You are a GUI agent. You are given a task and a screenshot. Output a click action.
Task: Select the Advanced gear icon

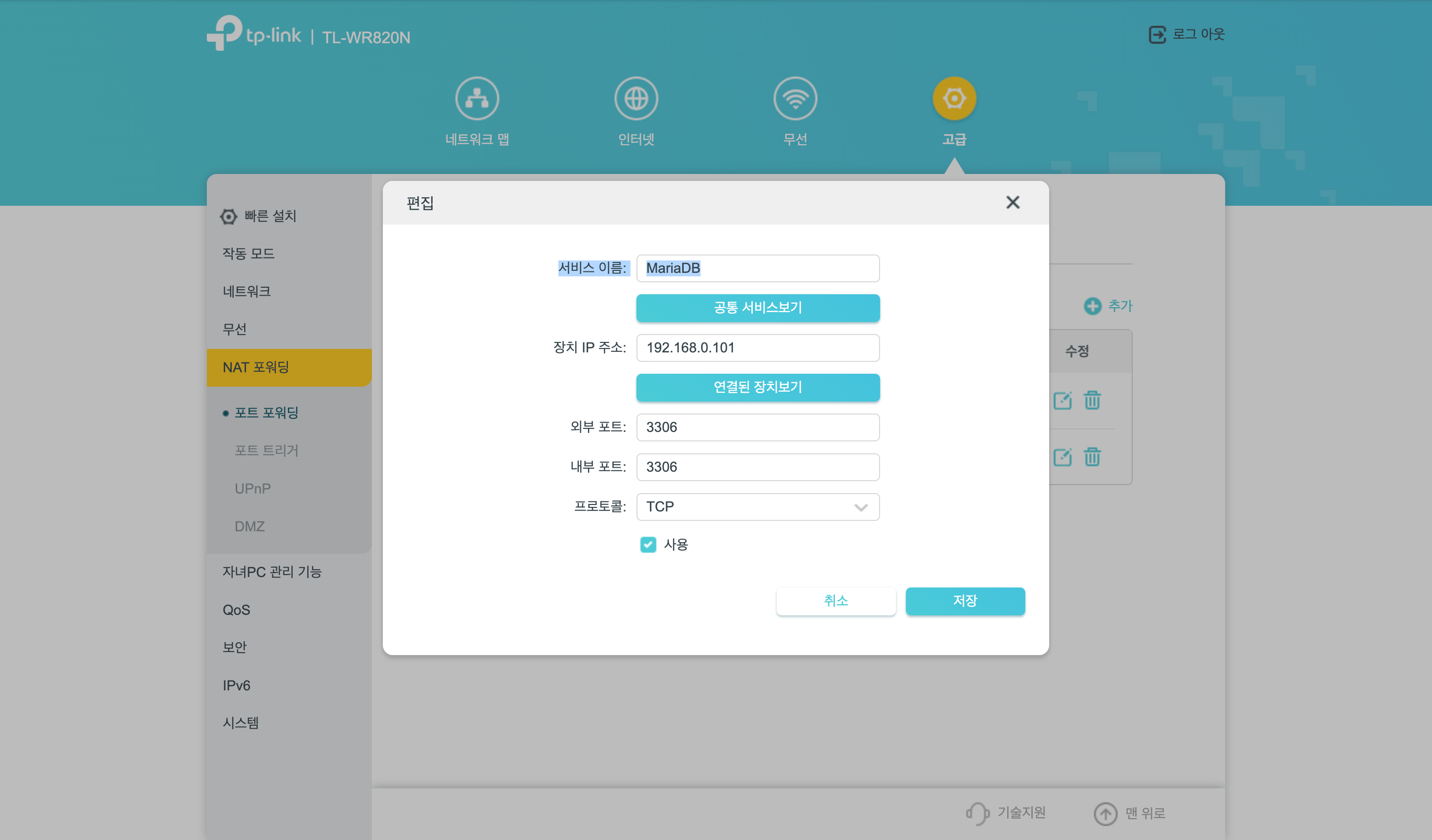pos(954,99)
